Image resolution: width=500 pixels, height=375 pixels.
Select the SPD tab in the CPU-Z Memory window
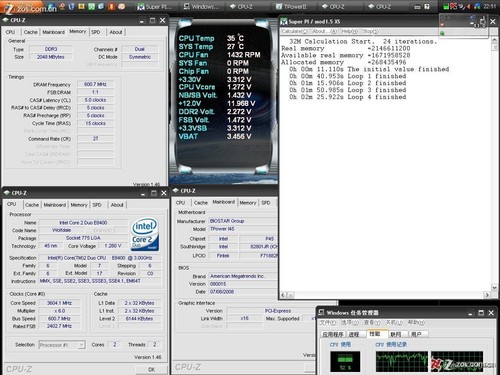(96, 32)
